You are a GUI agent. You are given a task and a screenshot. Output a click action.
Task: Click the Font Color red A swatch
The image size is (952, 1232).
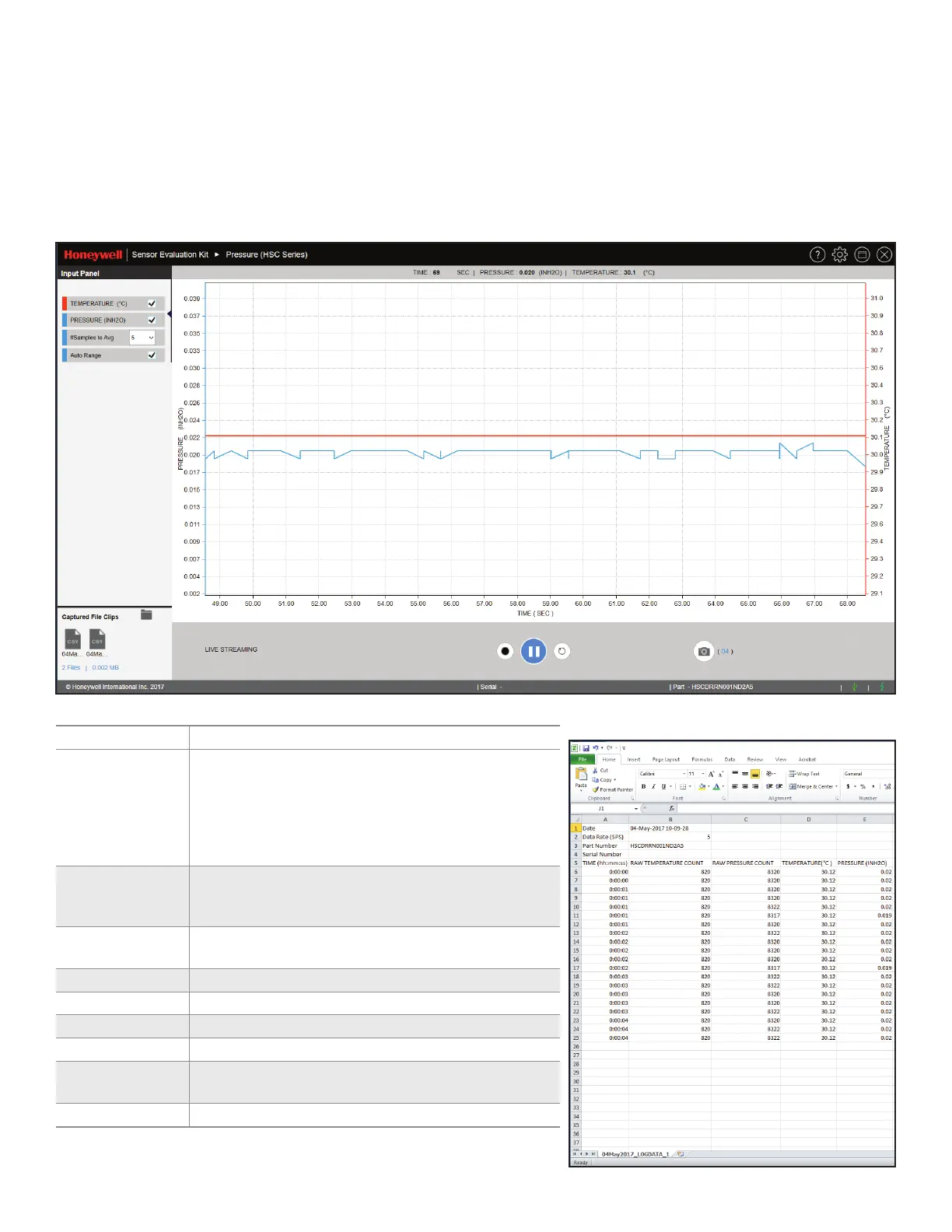click(716, 786)
